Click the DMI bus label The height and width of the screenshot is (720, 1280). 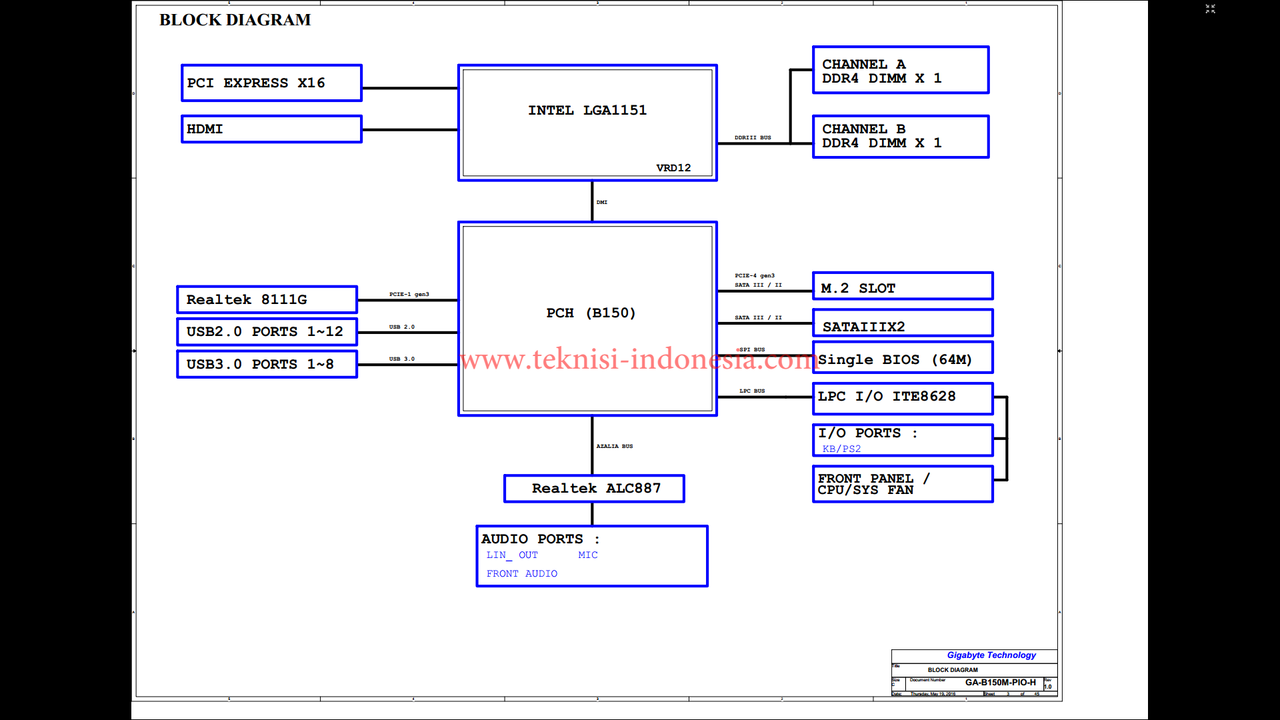click(602, 202)
